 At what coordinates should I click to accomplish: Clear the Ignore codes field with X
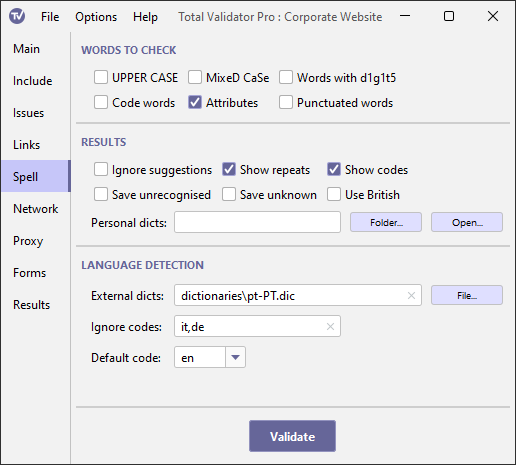(330, 326)
